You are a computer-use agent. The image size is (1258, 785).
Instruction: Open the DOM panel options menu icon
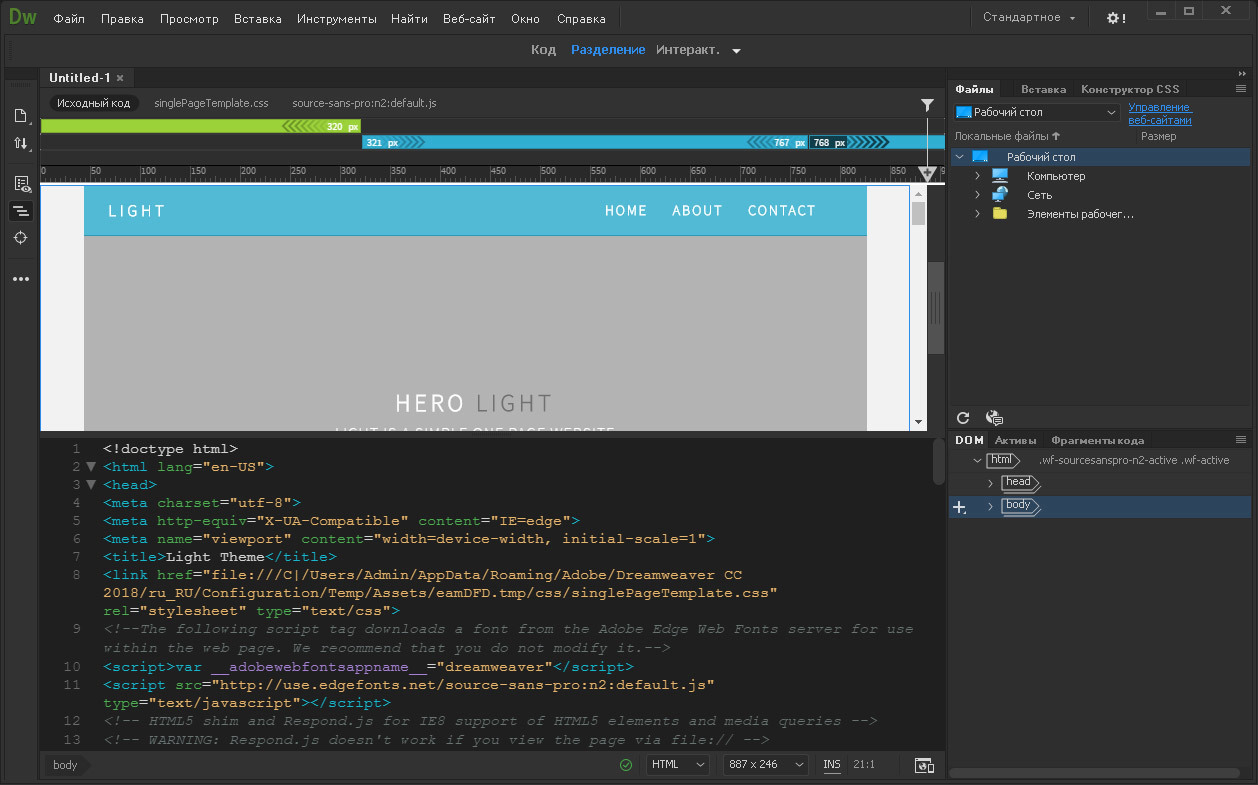(1241, 440)
